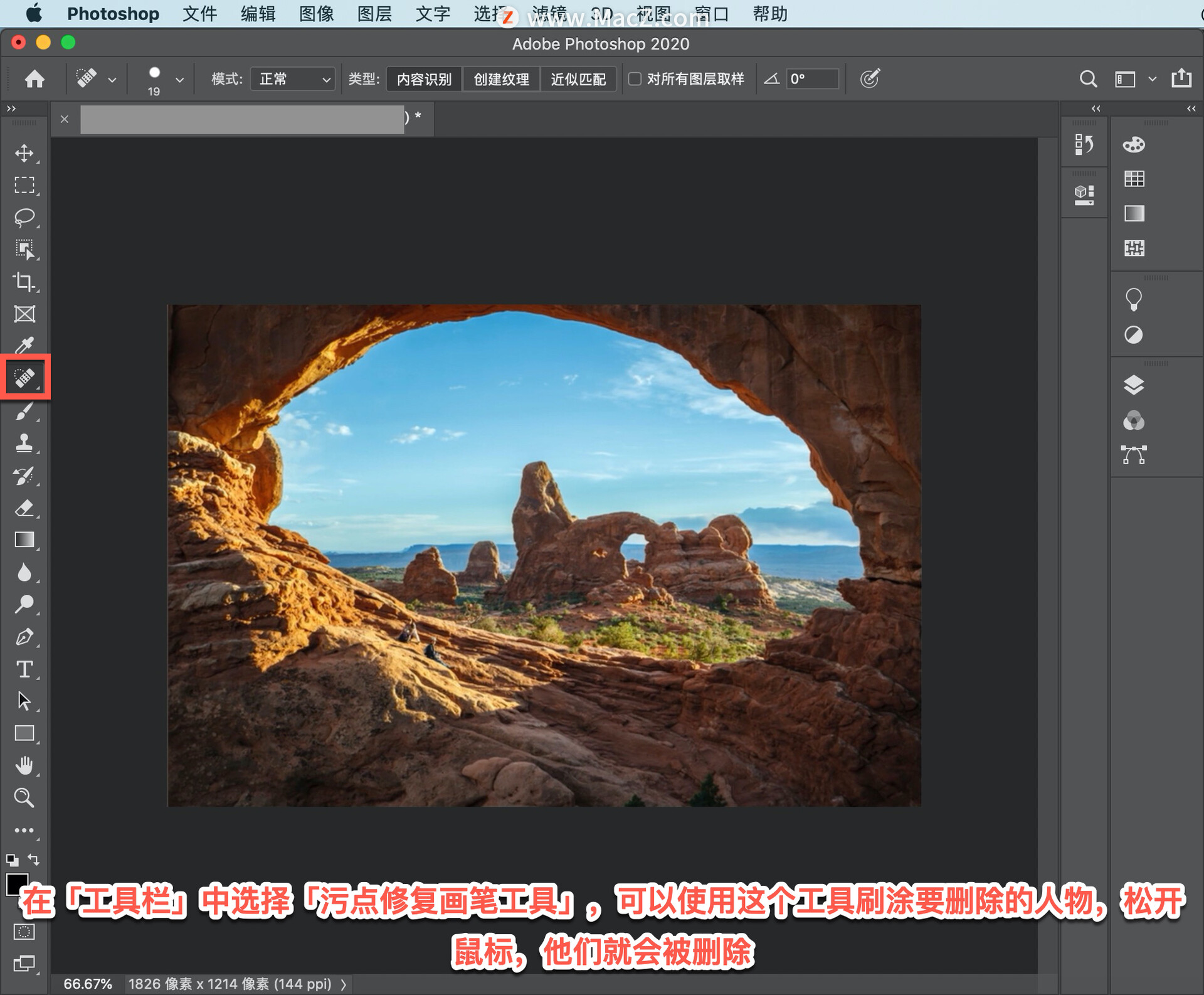
Task: Select the Pen tool
Action: pyautogui.click(x=24, y=637)
